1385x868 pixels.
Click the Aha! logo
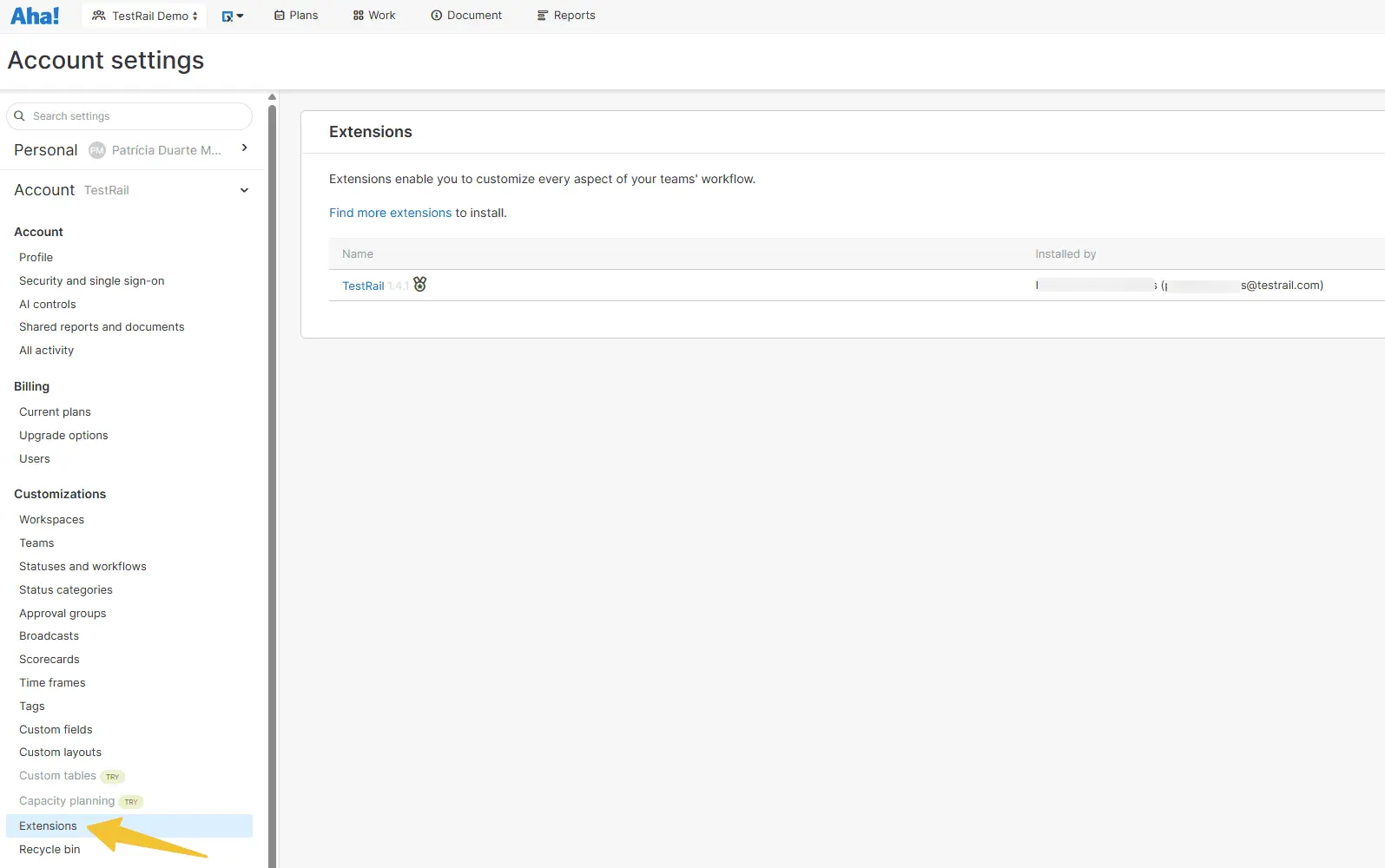[35, 16]
